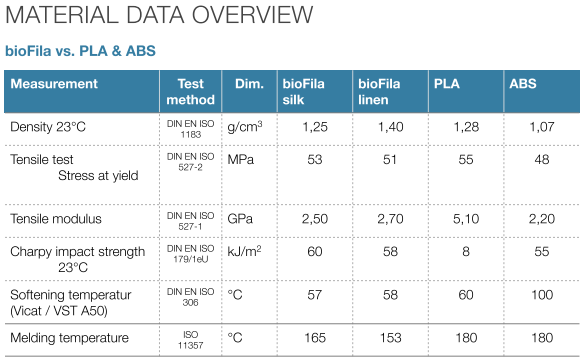Select the bioFila silk column header

[303, 92]
